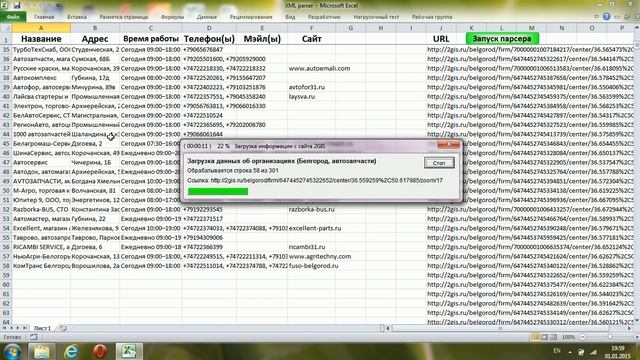Click the Сайт header cell

point(311,39)
